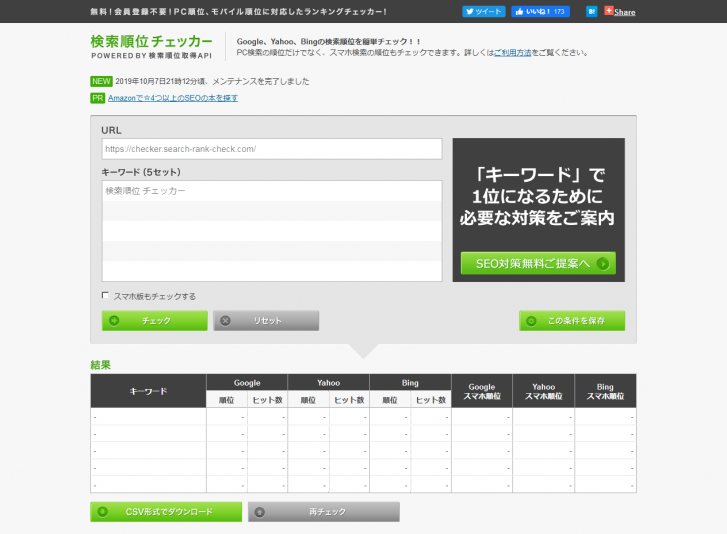This screenshot has width=727, height=534.
Task: Click the Hatena bookmark B! icon
Action: pyautogui.click(x=592, y=12)
